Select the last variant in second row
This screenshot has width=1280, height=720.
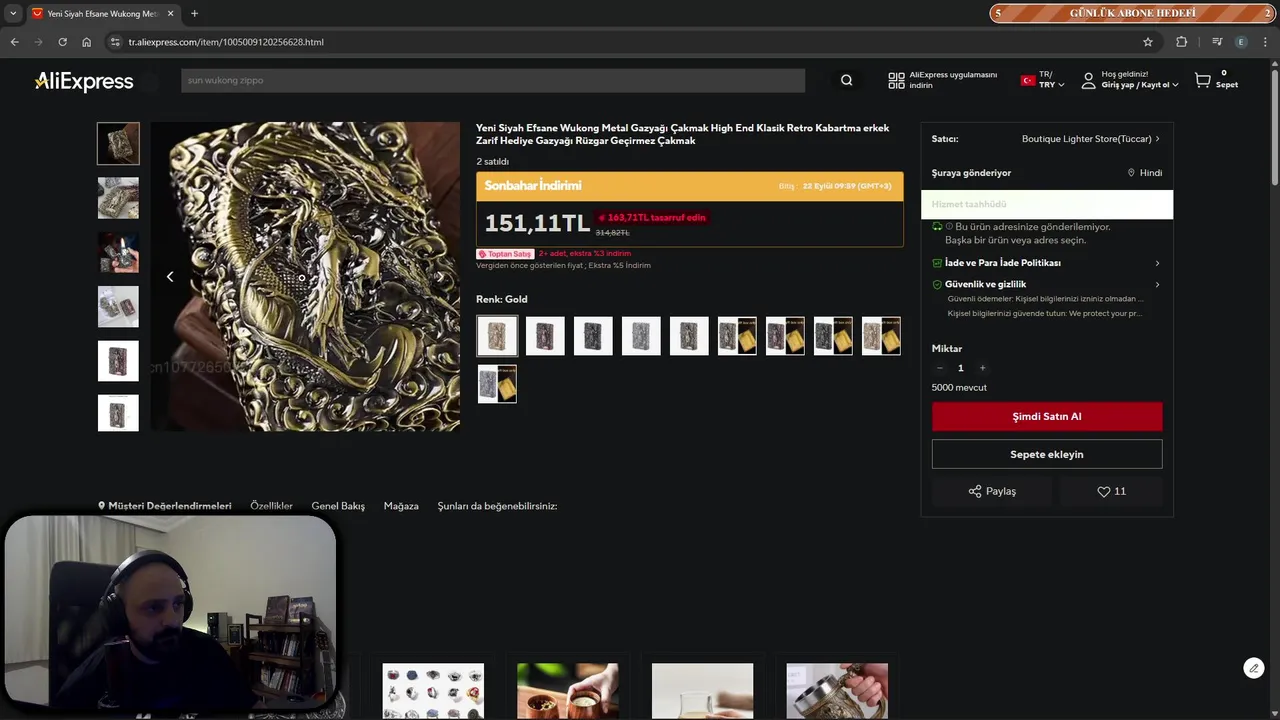497,384
